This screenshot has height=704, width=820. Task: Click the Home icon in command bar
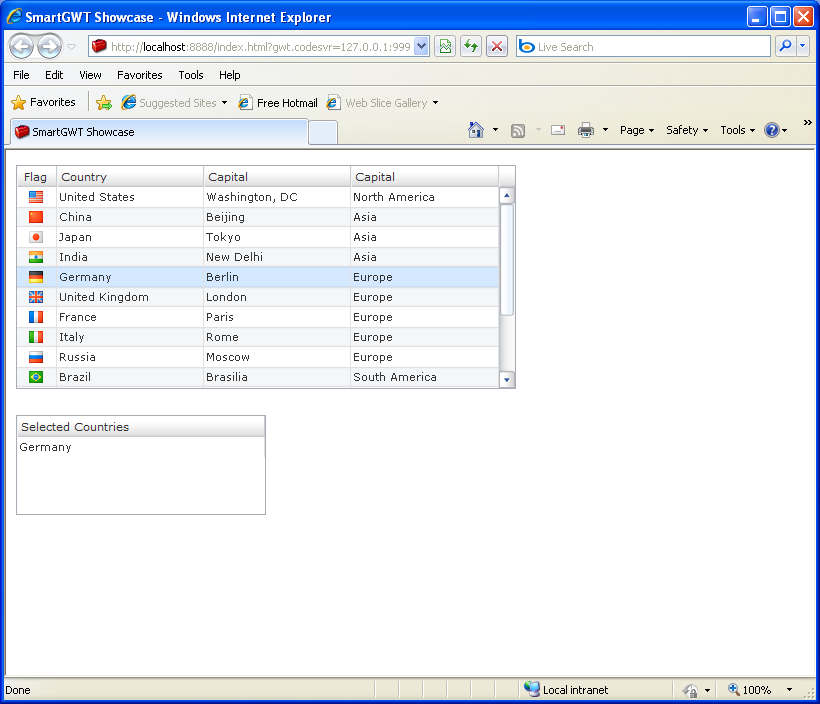point(476,130)
